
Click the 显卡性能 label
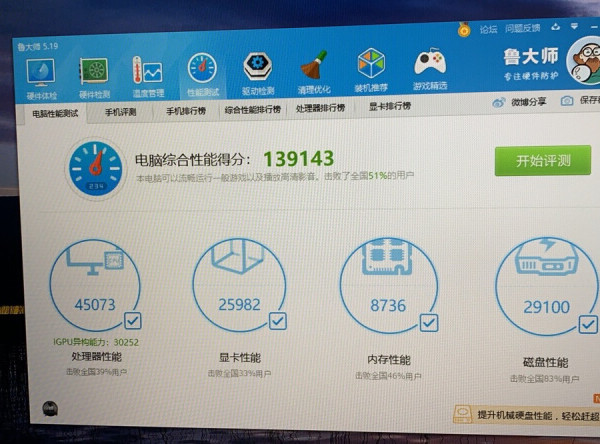[x=240, y=358]
